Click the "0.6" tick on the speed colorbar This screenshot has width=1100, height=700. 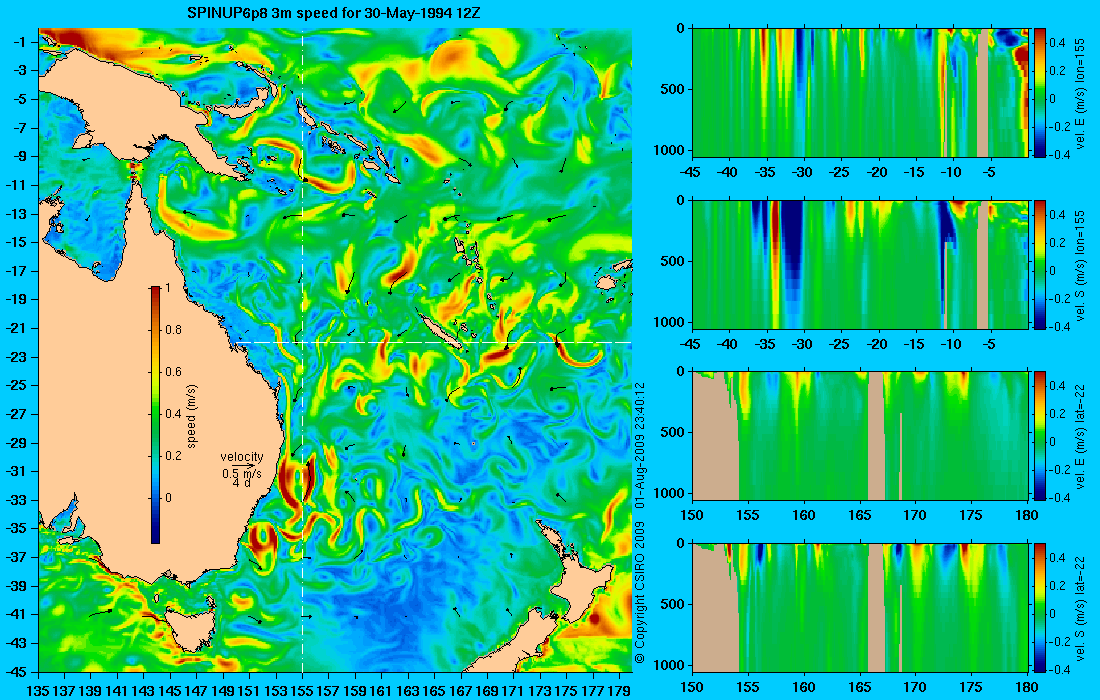173,372
